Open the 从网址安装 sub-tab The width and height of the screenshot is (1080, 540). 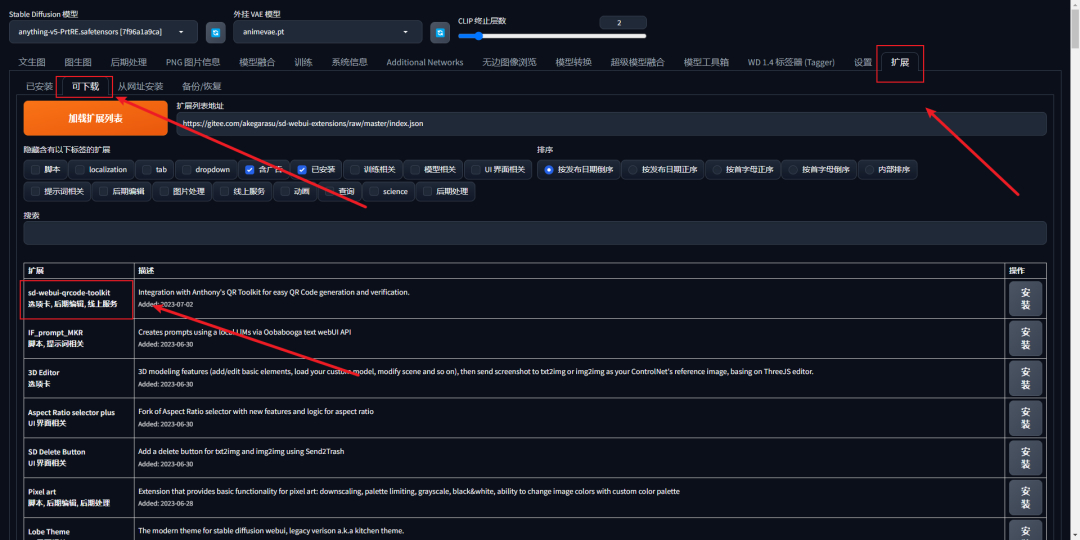(x=141, y=87)
